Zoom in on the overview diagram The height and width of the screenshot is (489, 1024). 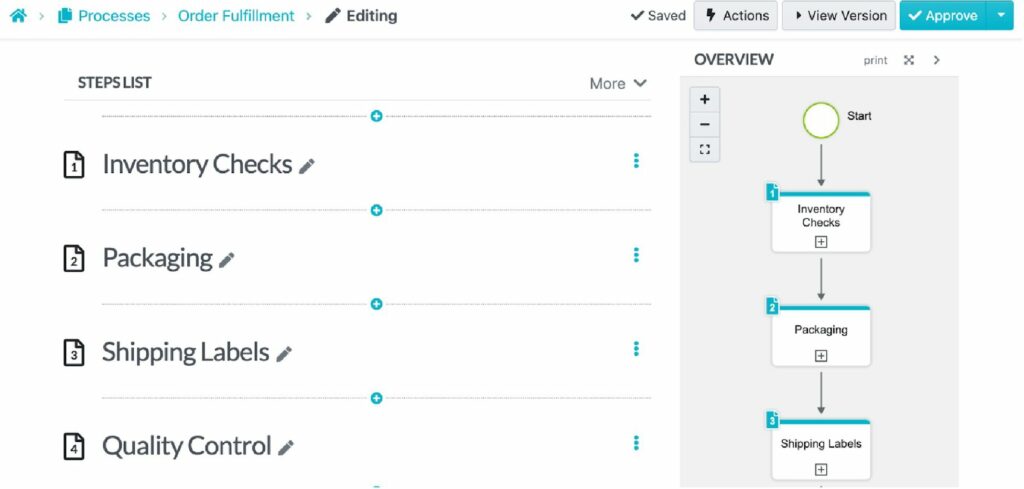click(705, 100)
